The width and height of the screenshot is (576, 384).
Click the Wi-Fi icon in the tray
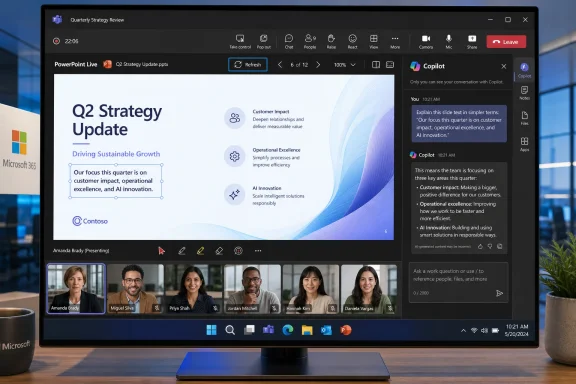coord(474,331)
